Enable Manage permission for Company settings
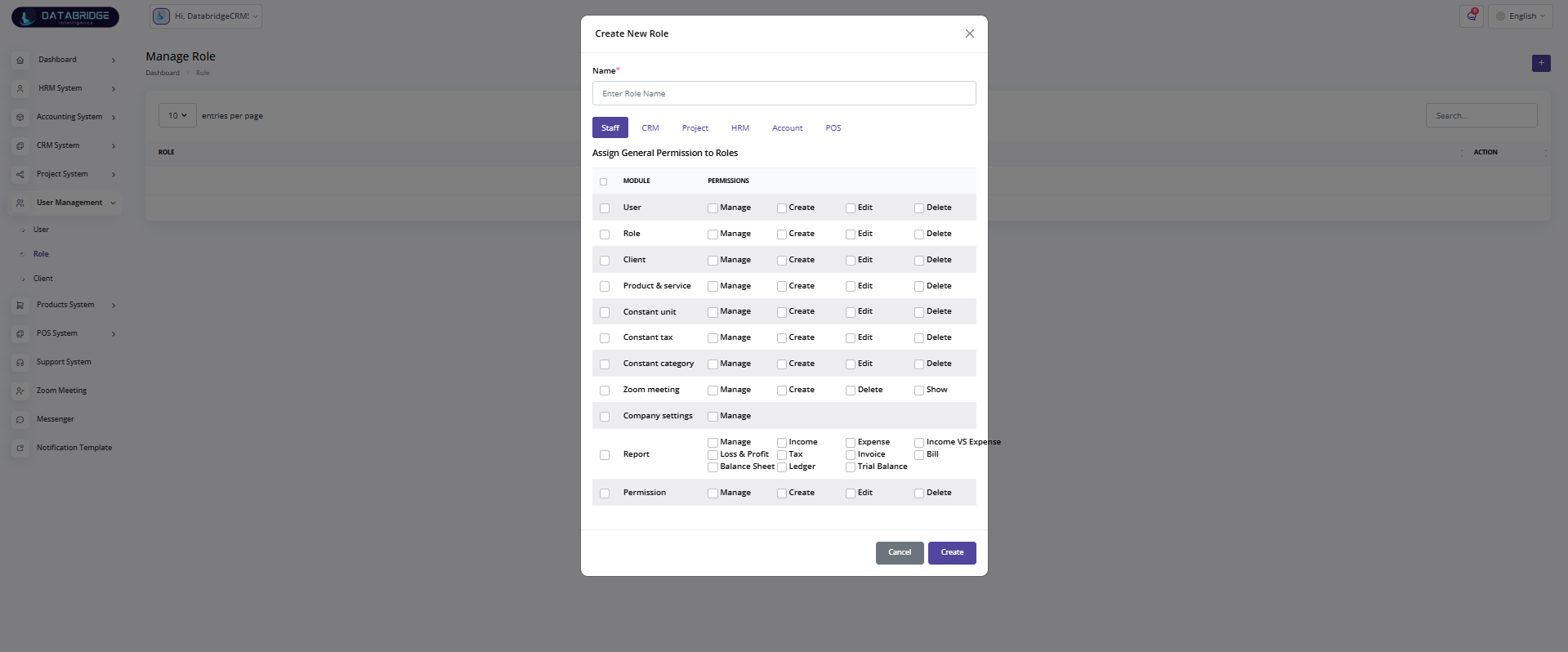The width and height of the screenshot is (1568, 652). tap(713, 417)
